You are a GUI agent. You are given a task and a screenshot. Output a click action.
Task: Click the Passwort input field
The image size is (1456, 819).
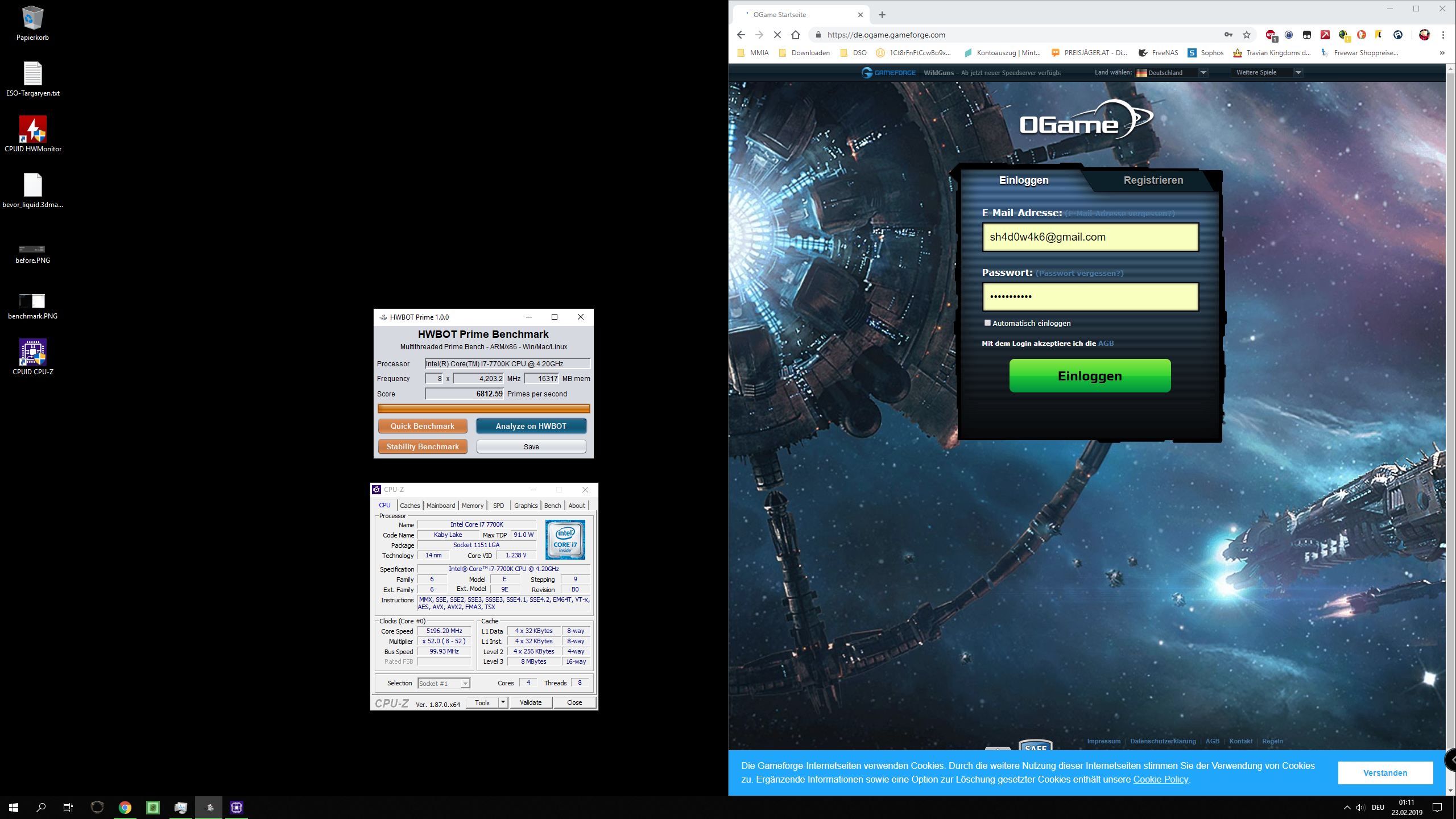pos(1090,297)
